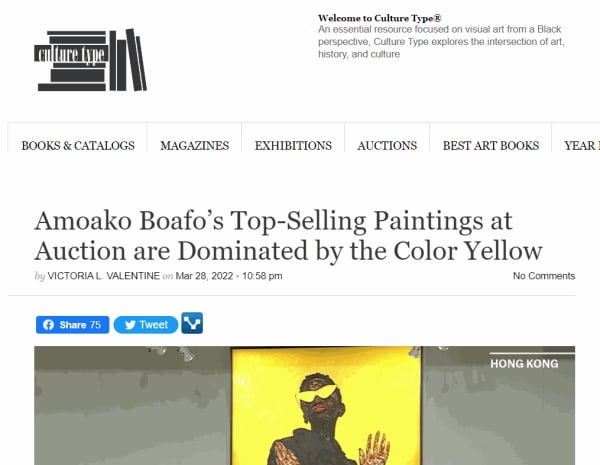The height and width of the screenshot is (465, 600).
Task: Open the Amoako Boafo article headline
Action: coord(288,235)
